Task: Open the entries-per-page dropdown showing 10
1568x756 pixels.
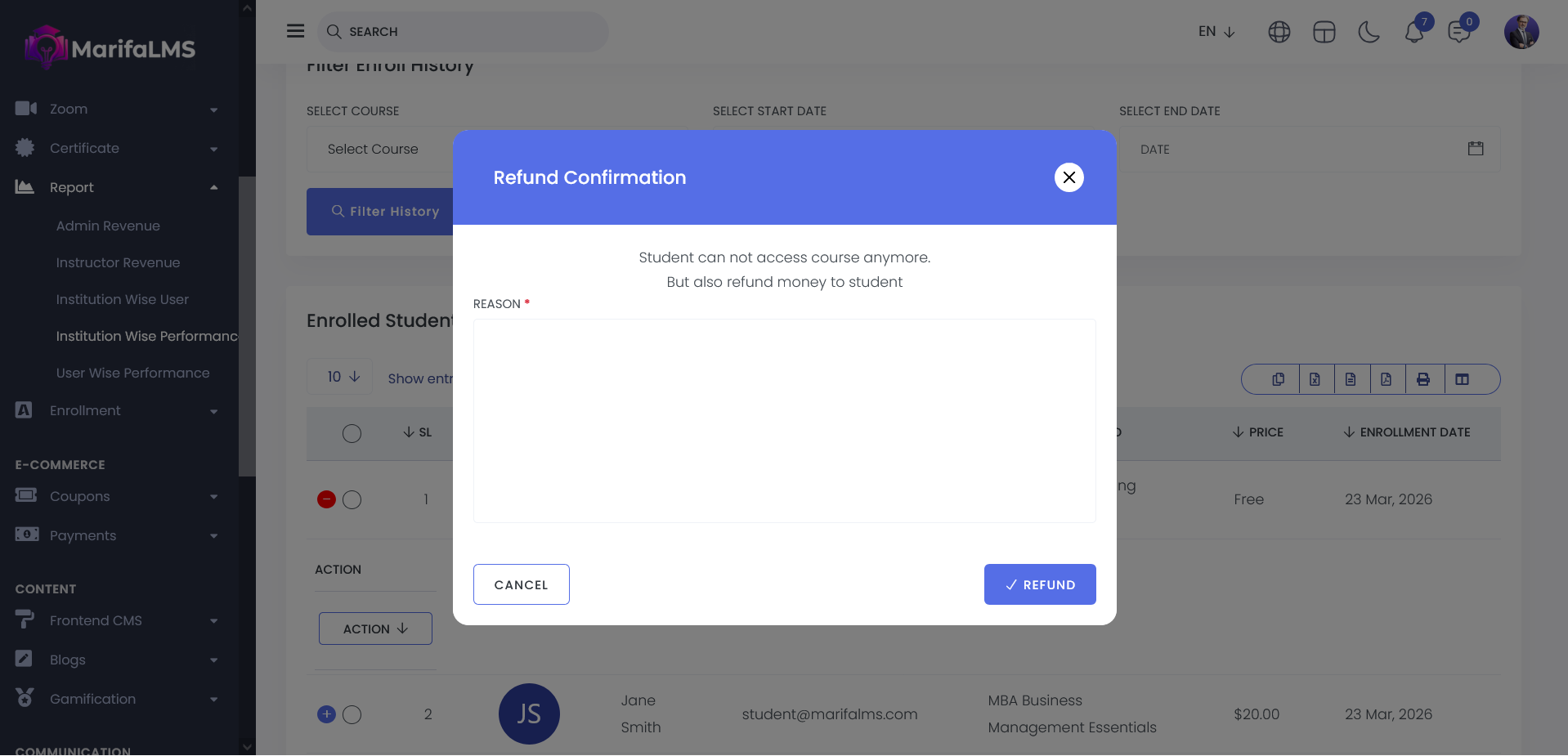Action: coord(343,377)
